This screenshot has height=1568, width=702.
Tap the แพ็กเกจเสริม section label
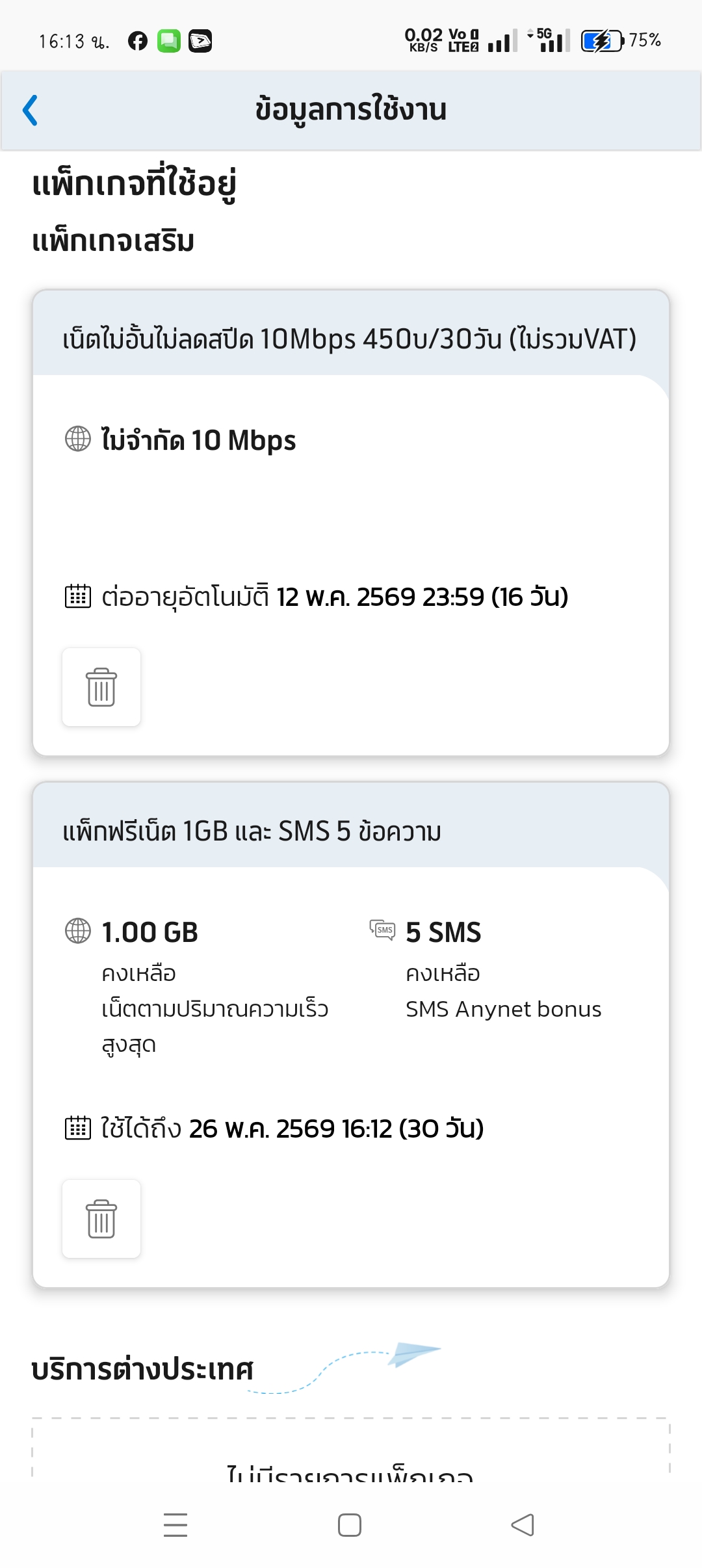(x=113, y=241)
